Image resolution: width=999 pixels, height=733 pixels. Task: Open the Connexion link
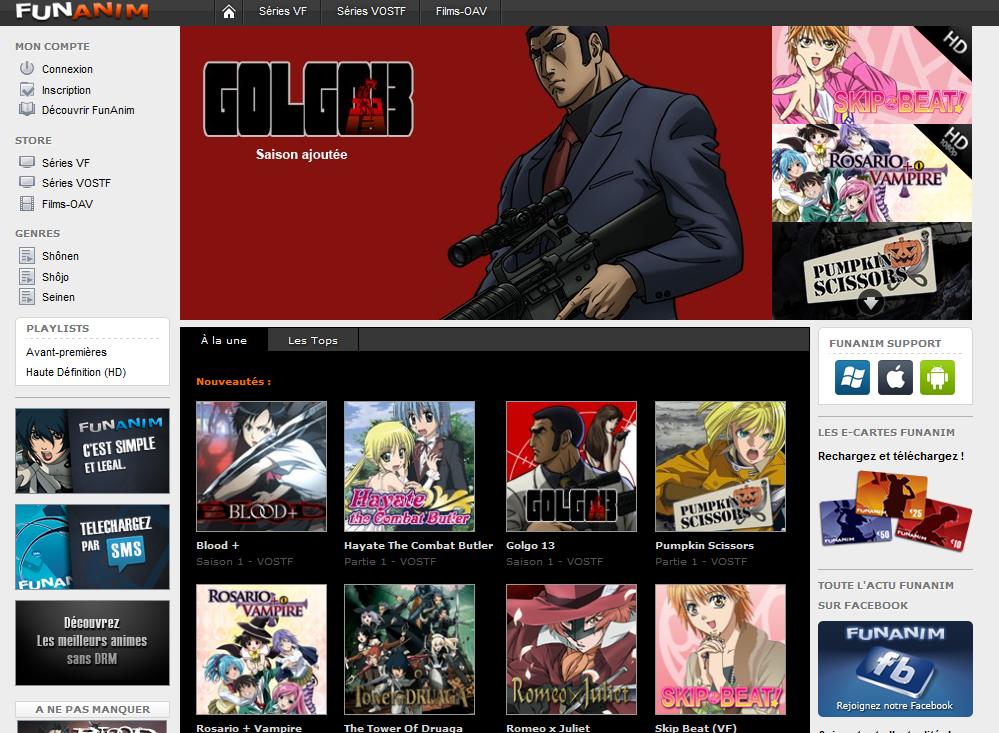point(67,69)
